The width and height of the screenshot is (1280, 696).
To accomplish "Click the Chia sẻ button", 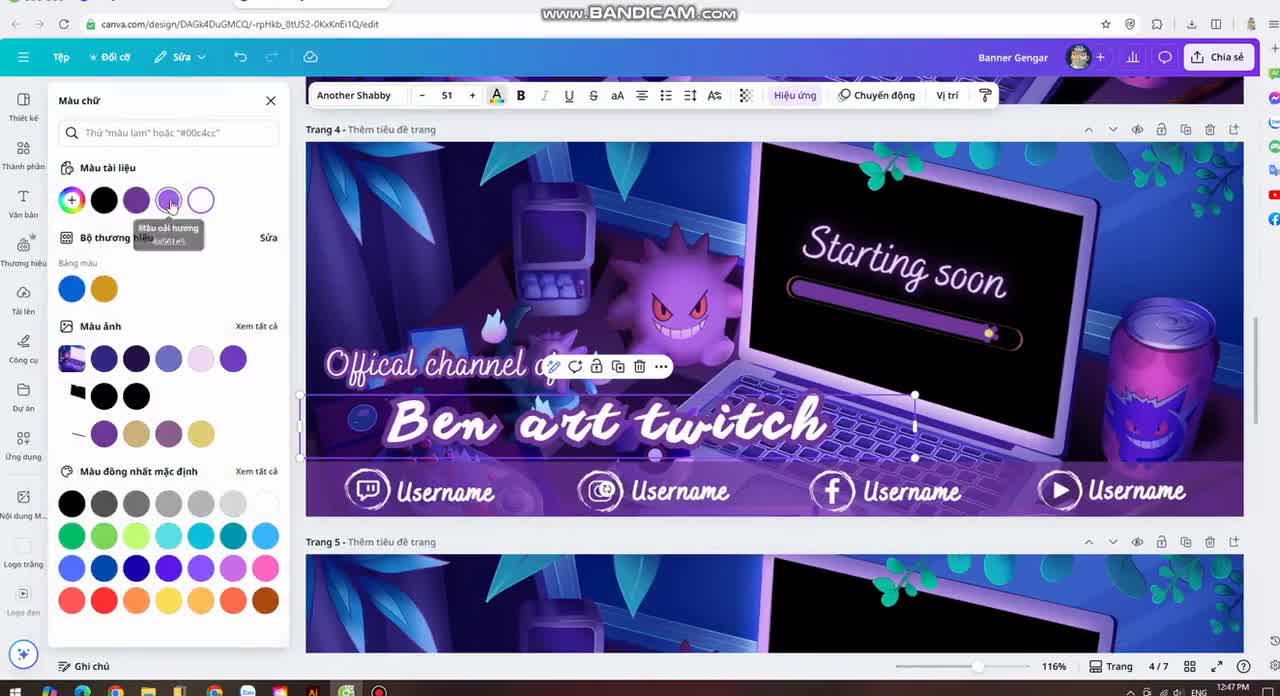I will click(1218, 57).
